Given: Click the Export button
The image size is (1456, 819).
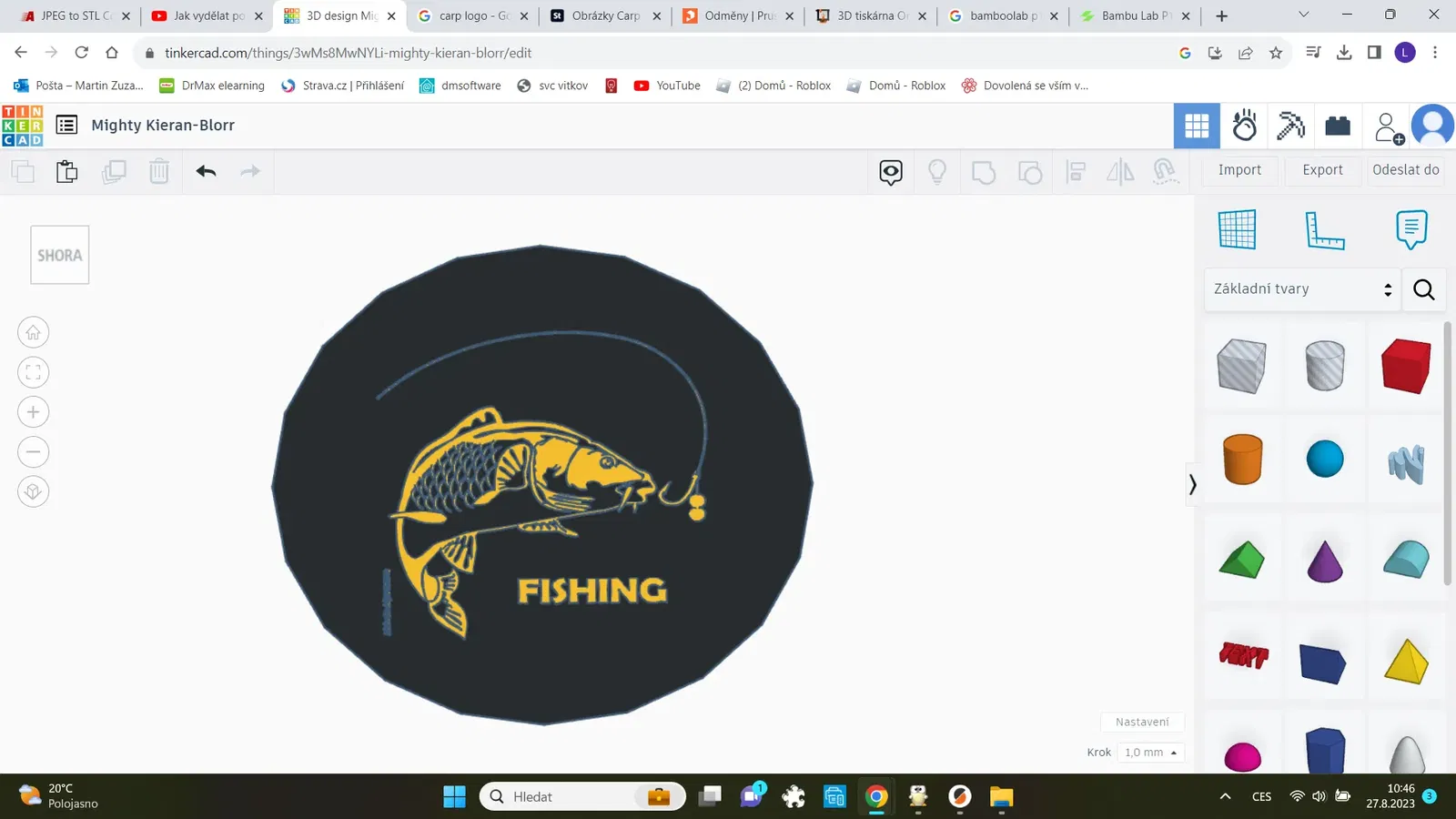Looking at the screenshot, I should tap(1322, 170).
